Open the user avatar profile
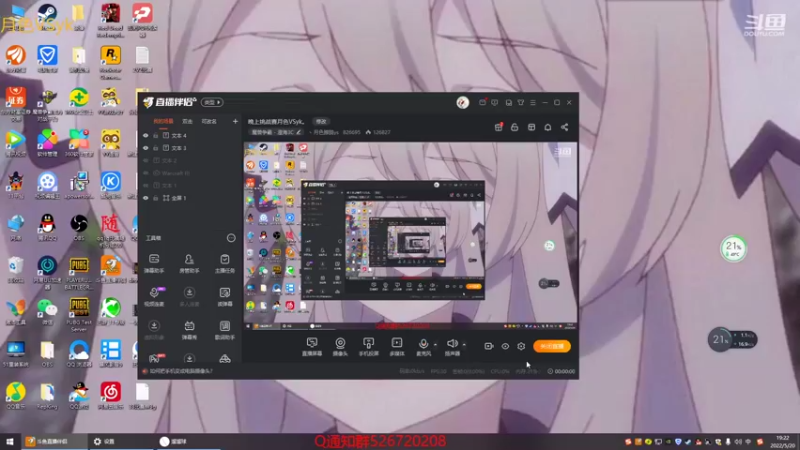The height and width of the screenshot is (450, 800). [463, 103]
